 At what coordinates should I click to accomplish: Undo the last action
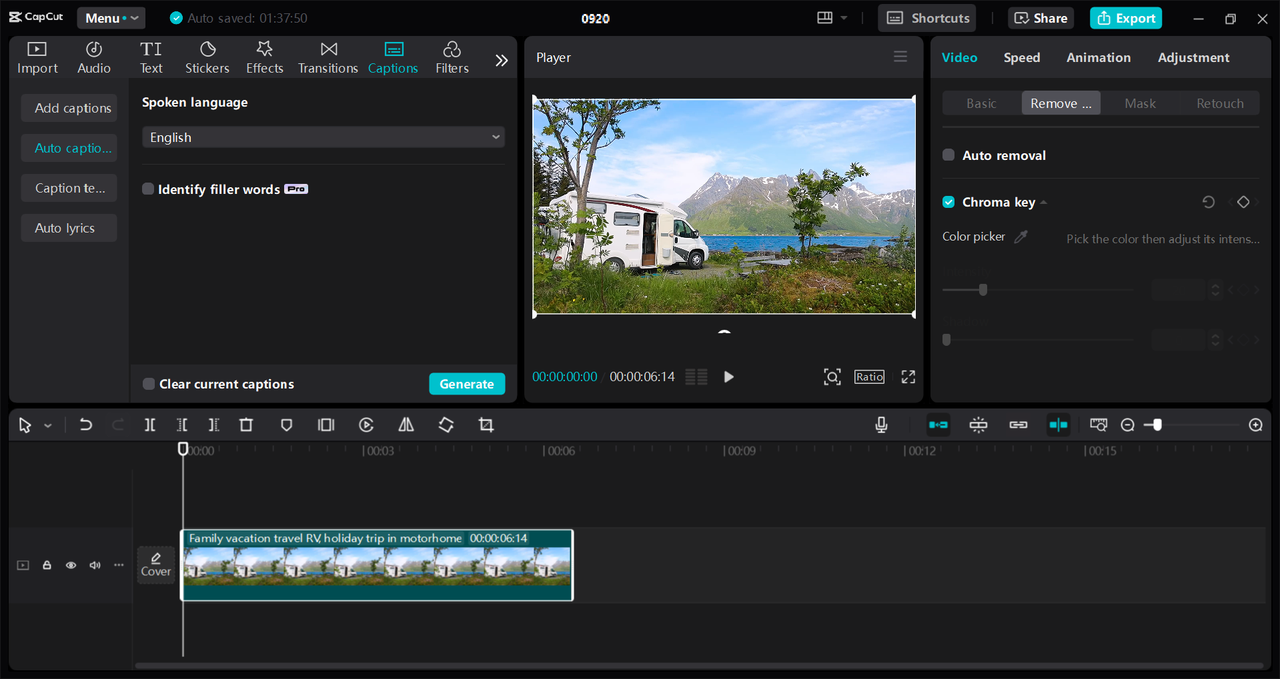[x=86, y=425]
